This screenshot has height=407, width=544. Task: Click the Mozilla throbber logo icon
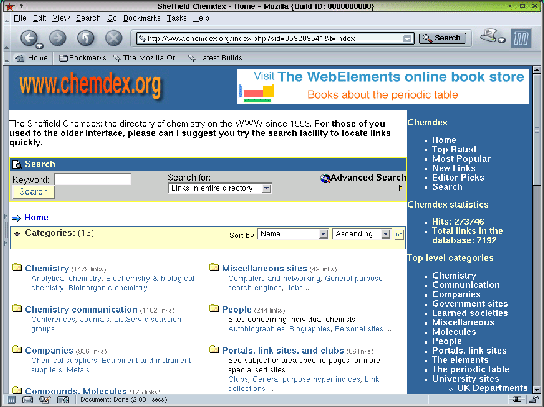coord(521,38)
